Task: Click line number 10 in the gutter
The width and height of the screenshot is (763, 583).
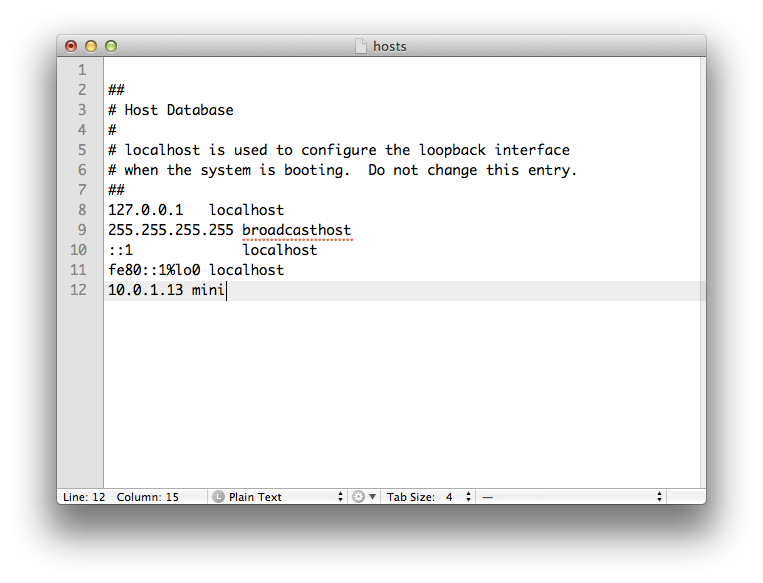Action: [78, 250]
